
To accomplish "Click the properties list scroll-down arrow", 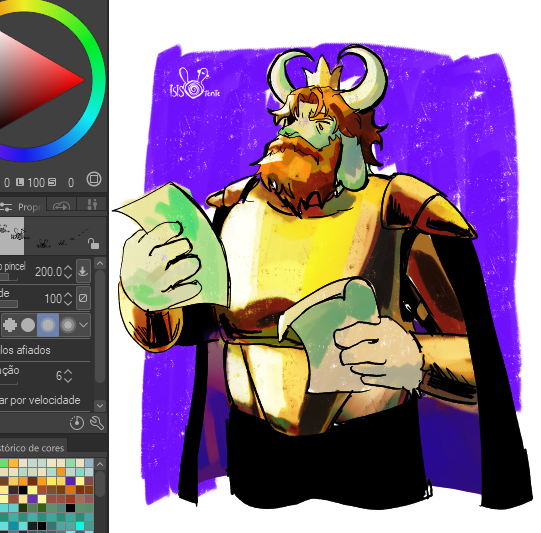I will 100,405.
